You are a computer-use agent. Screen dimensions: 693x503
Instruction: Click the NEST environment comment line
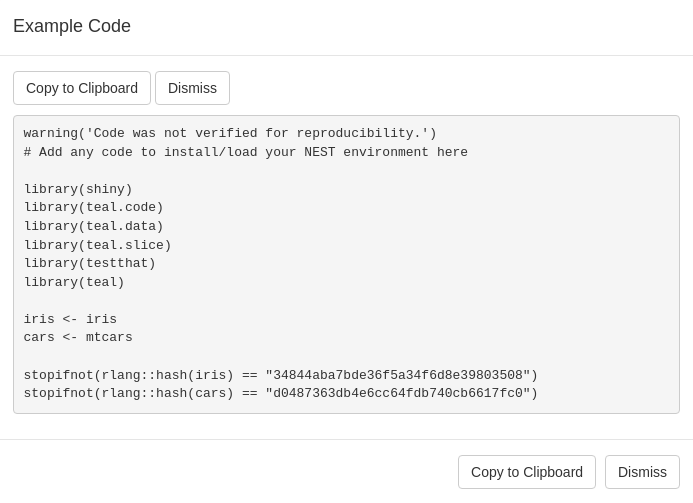tap(245, 153)
